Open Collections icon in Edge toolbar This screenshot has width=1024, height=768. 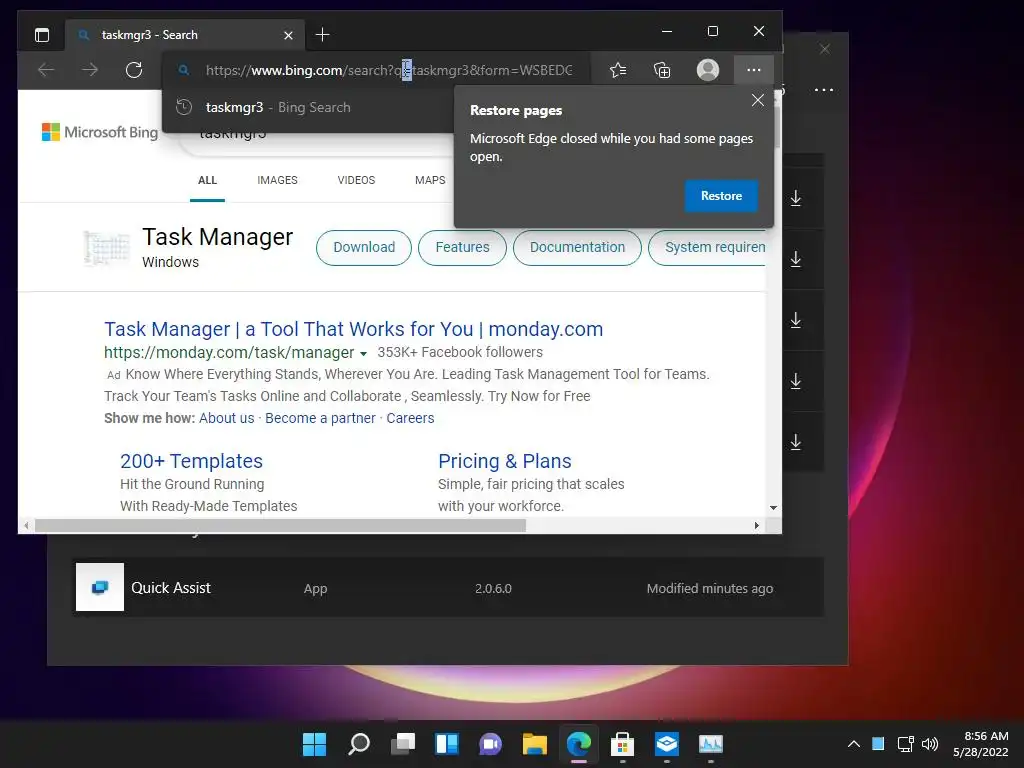(662, 70)
